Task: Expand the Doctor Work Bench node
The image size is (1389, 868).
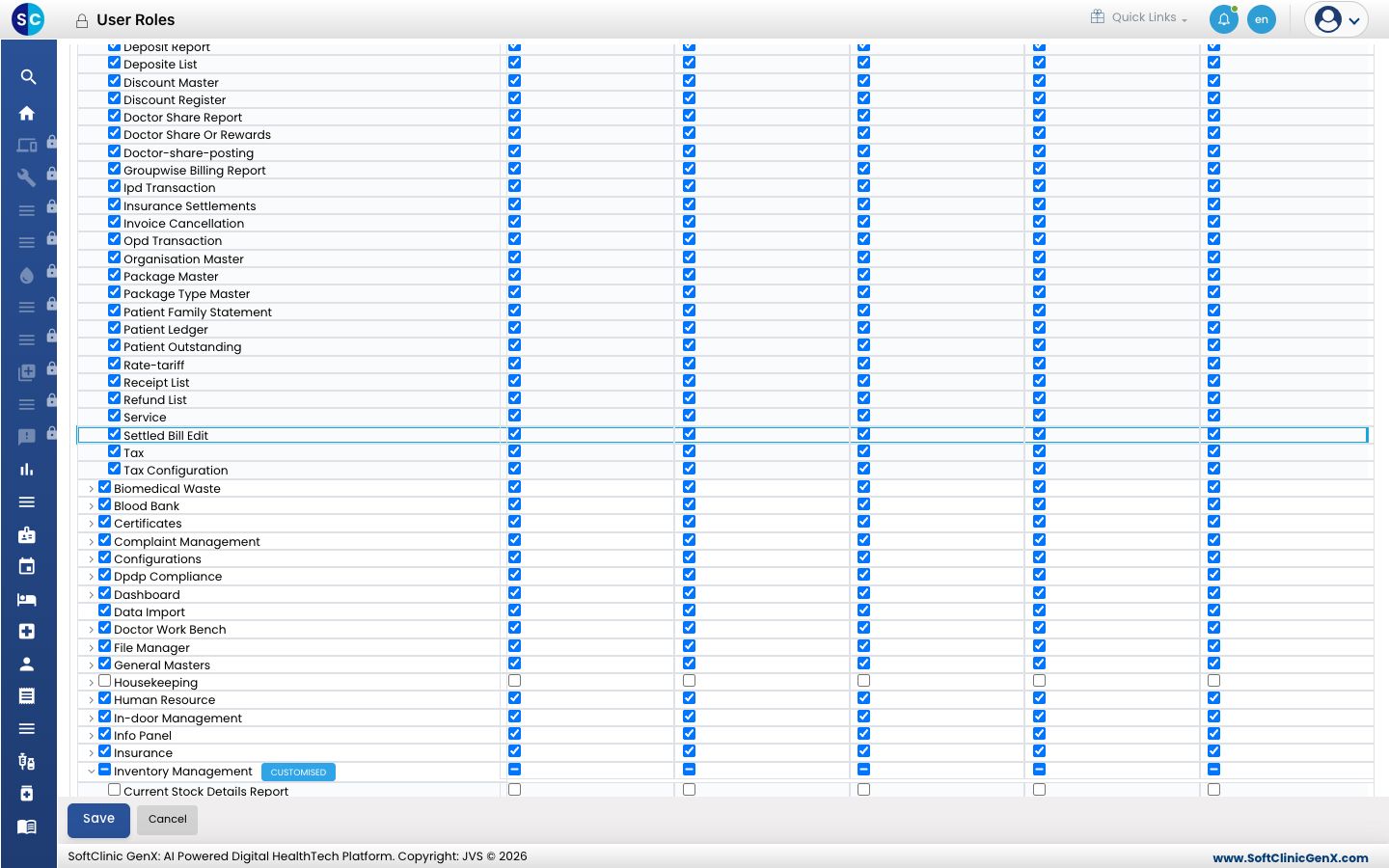Action: pyautogui.click(x=92, y=630)
